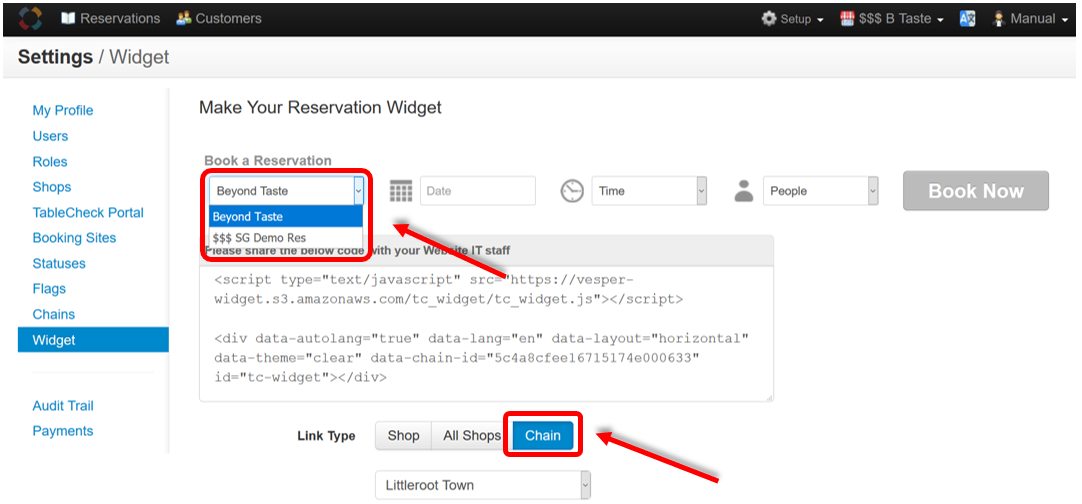Open the Littleroot Town chain dropdown
Image resolution: width=1082 pixels, height=504 pixels.
point(483,485)
